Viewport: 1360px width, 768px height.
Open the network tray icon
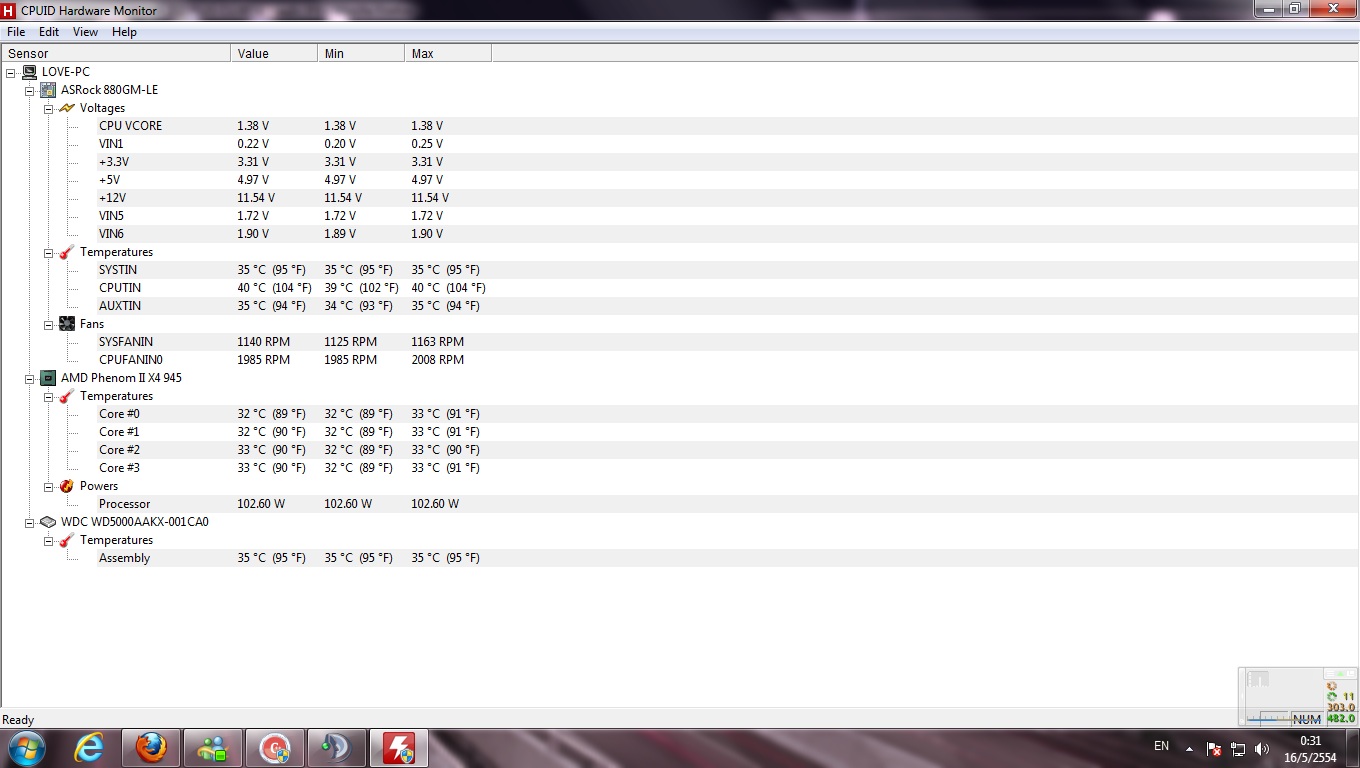(x=1238, y=748)
